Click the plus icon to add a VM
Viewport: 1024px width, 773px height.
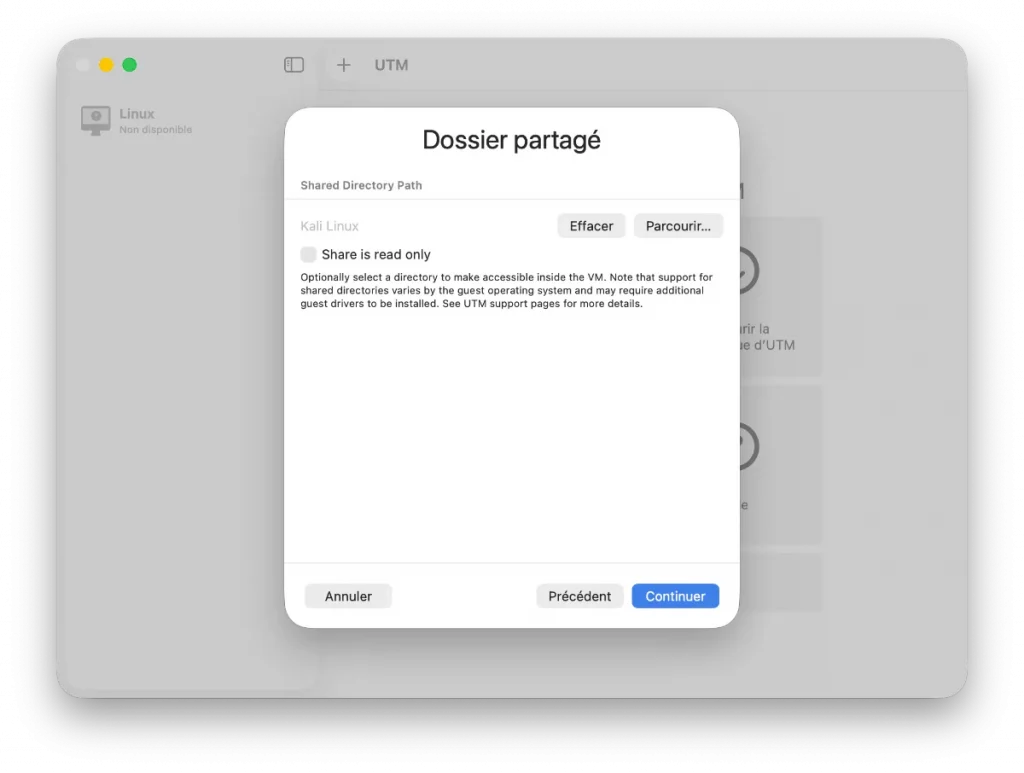tap(344, 65)
